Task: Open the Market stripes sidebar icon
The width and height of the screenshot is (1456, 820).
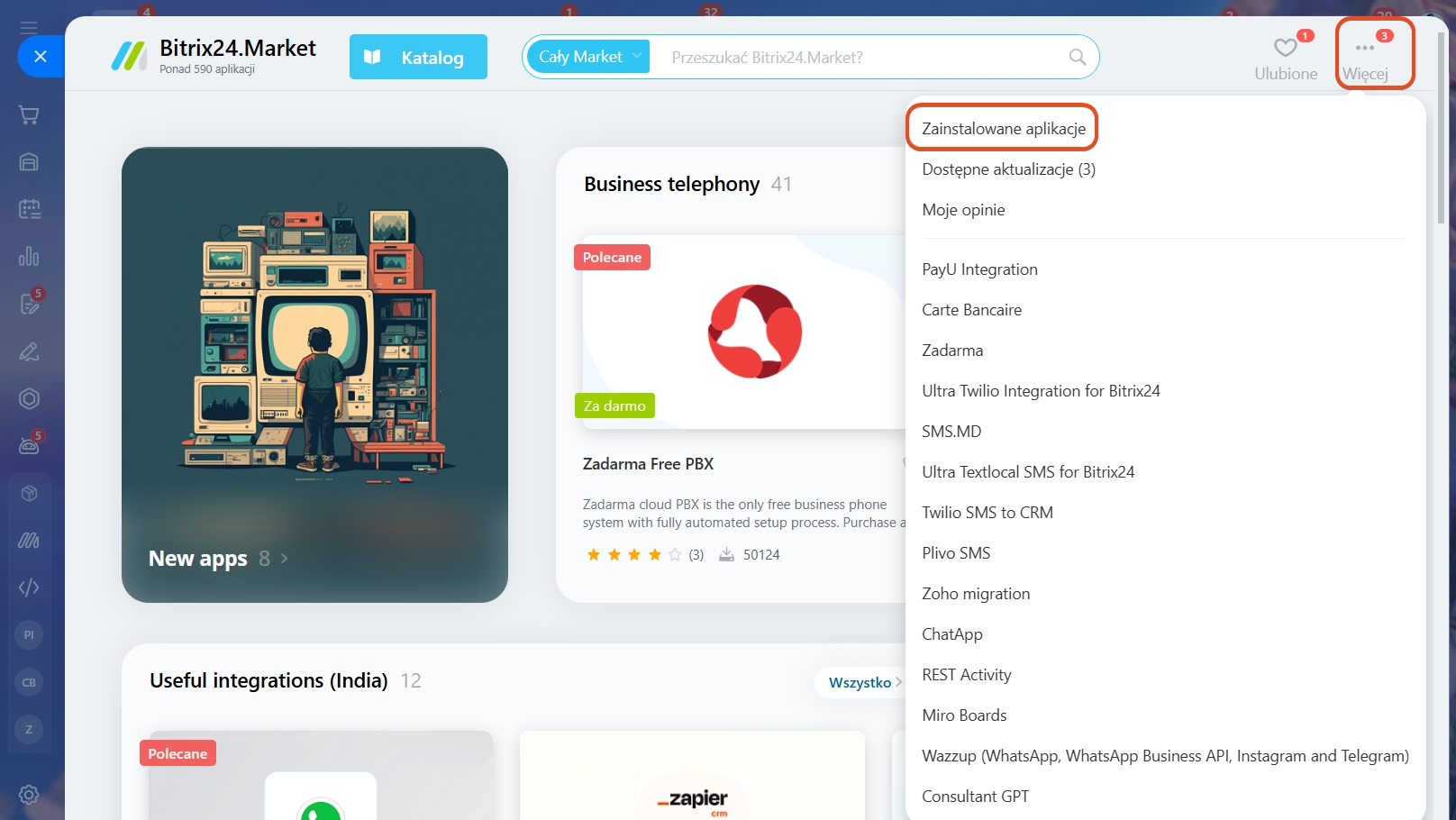Action: 29,541
